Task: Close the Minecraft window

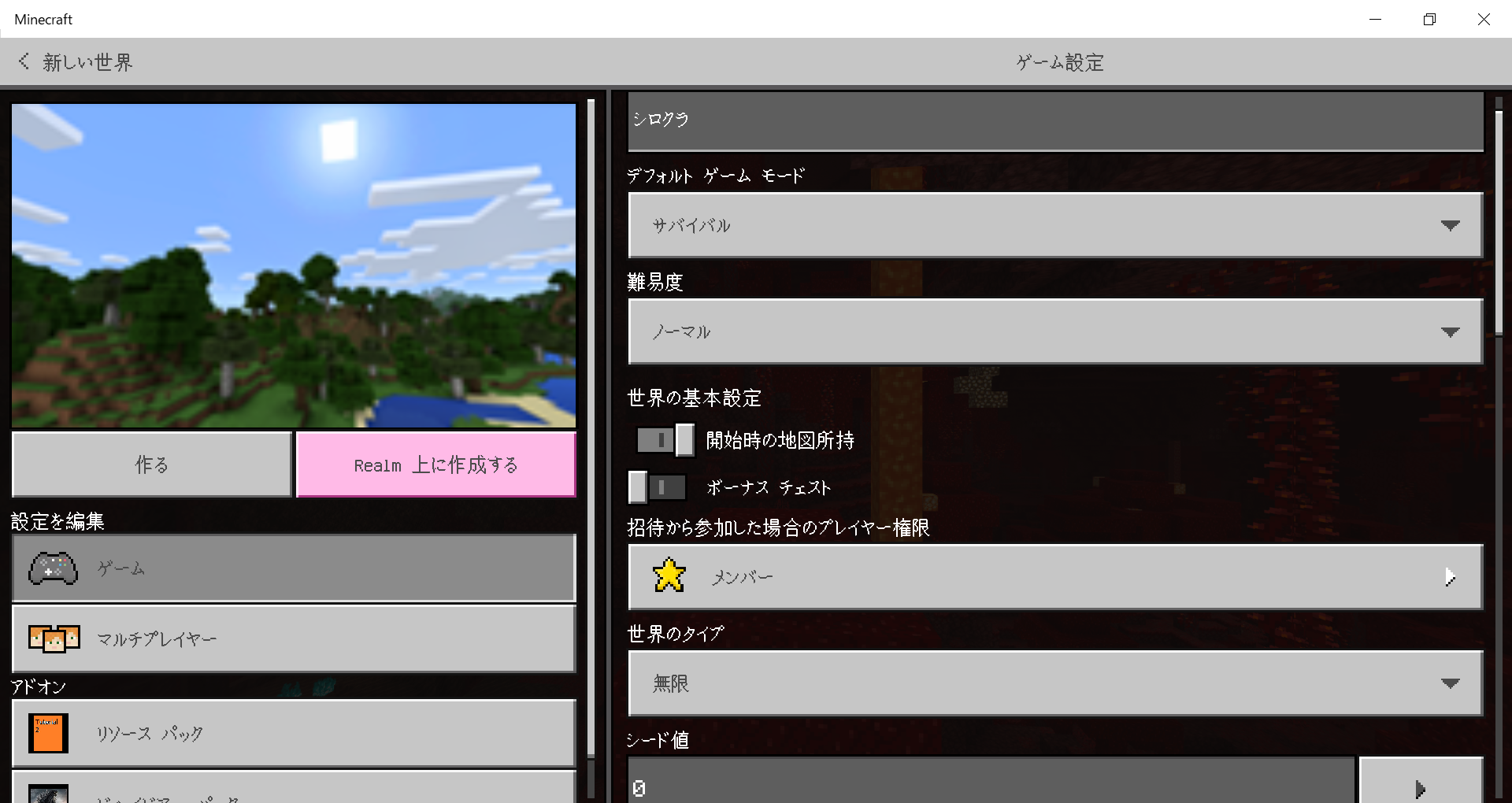Action: [x=1484, y=19]
